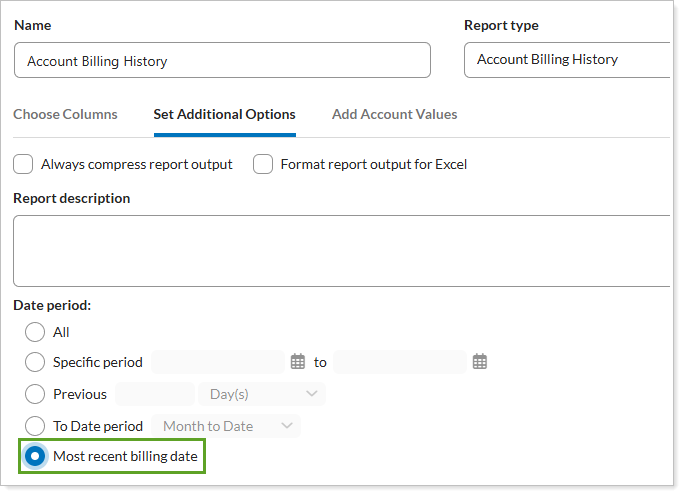Click the Previous period number field

pyautogui.click(x=155, y=394)
